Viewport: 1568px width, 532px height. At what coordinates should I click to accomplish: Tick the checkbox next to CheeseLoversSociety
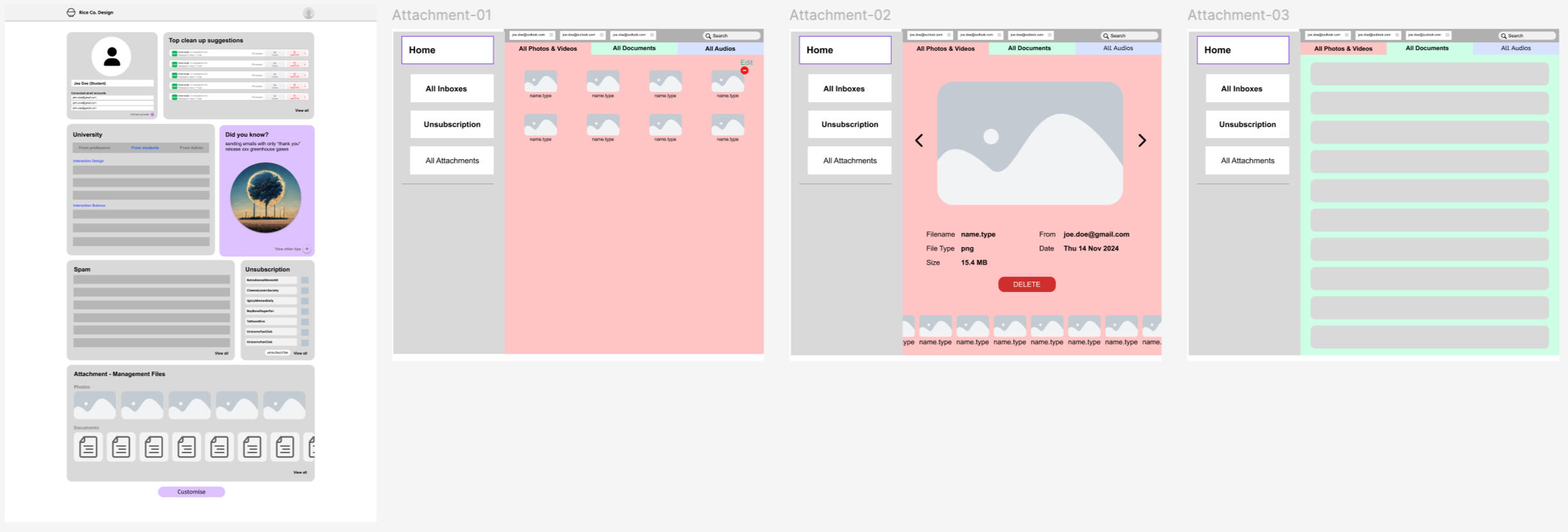point(305,291)
